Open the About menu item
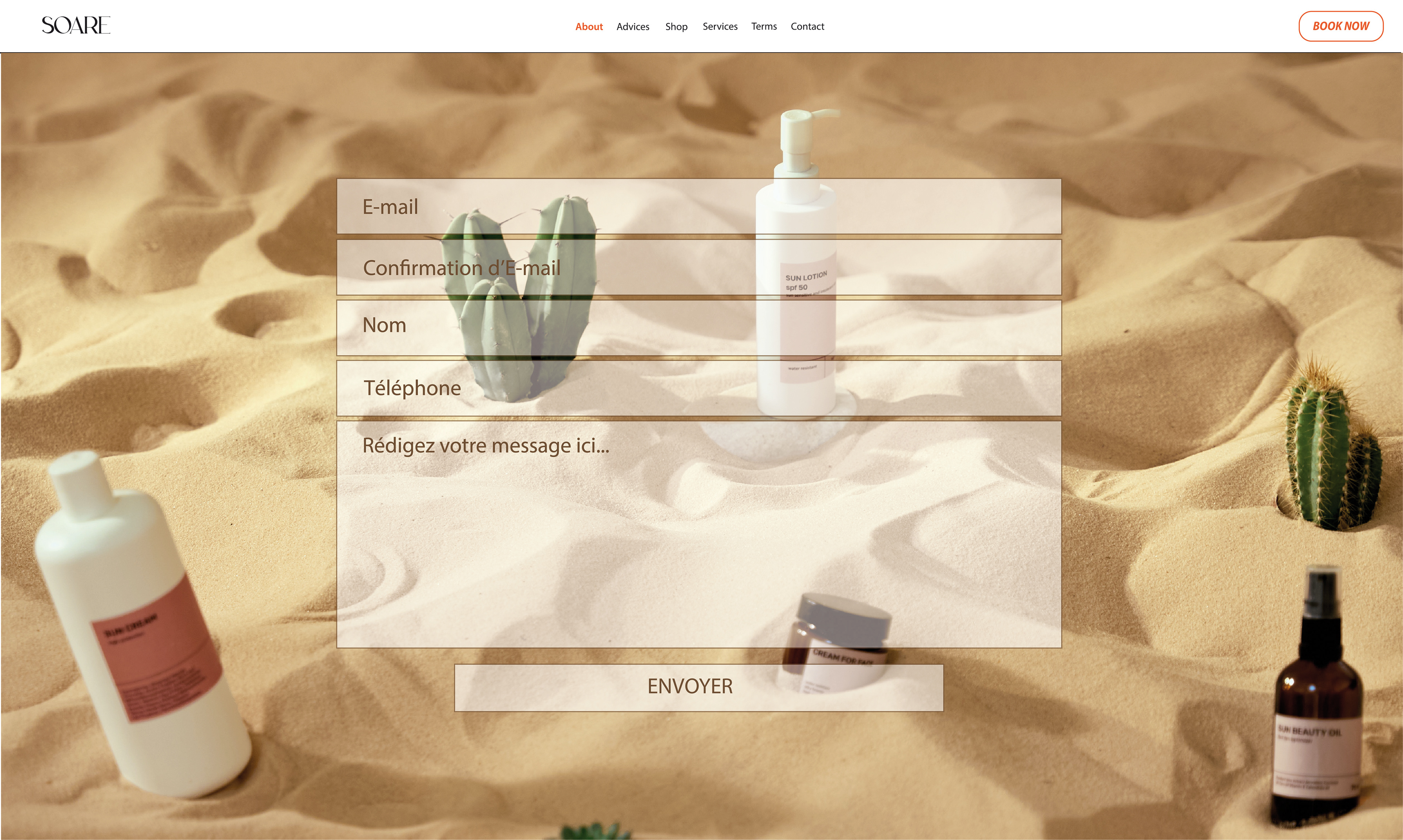This screenshot has width=1403, height=840. (589, 27)
